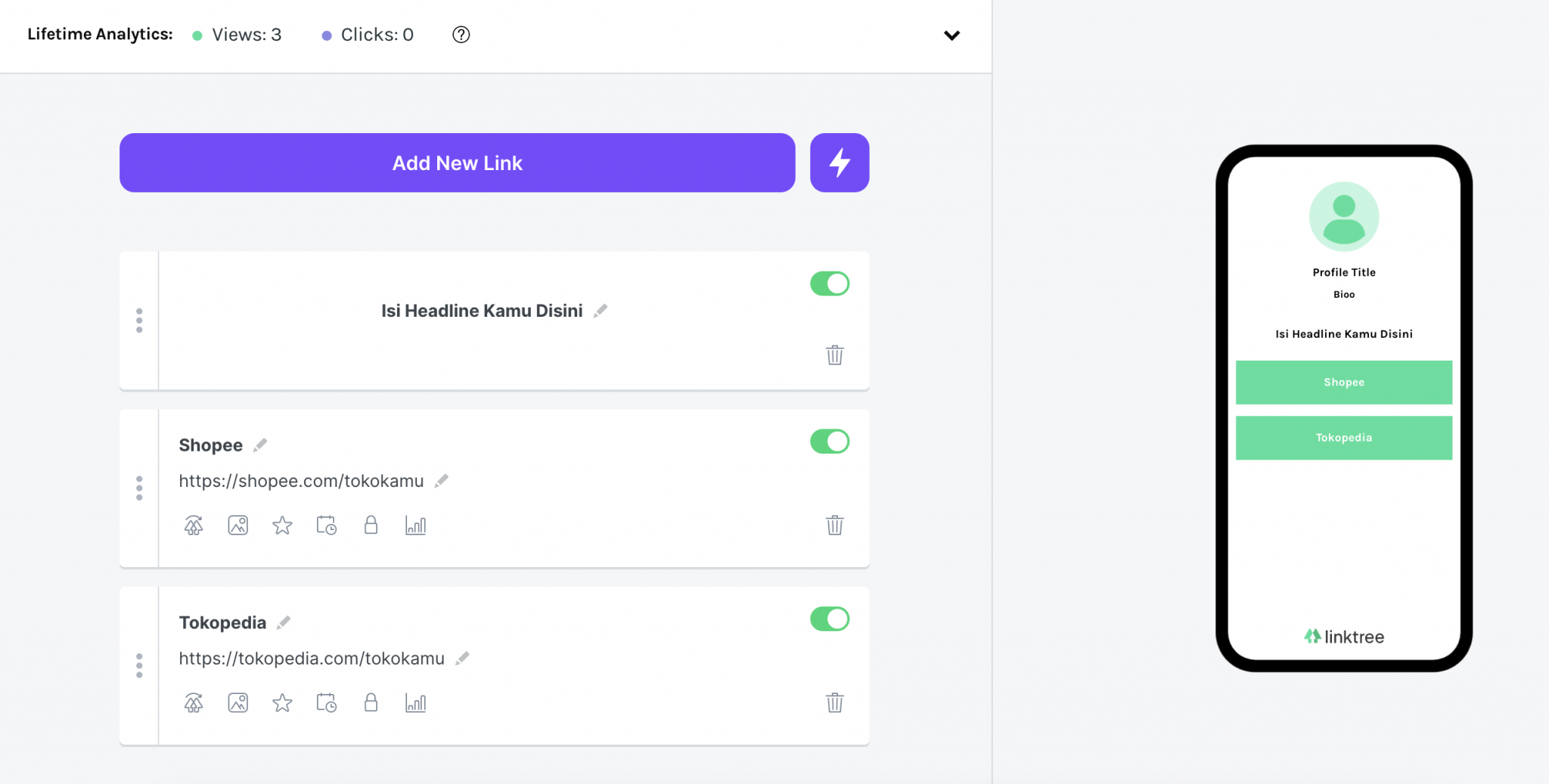Click the Add New Link button
The width and height of the screenshot is (1549, 784).
pos(457,163)
